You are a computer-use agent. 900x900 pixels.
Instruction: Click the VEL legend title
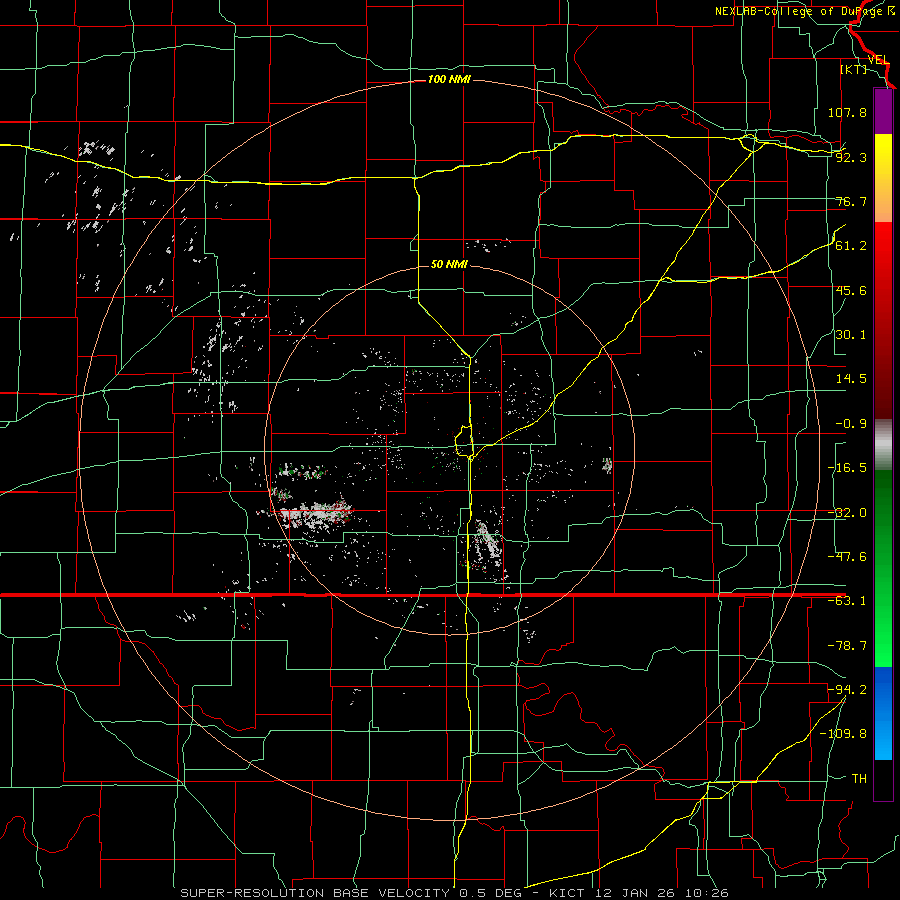click(x=878, y=60)
